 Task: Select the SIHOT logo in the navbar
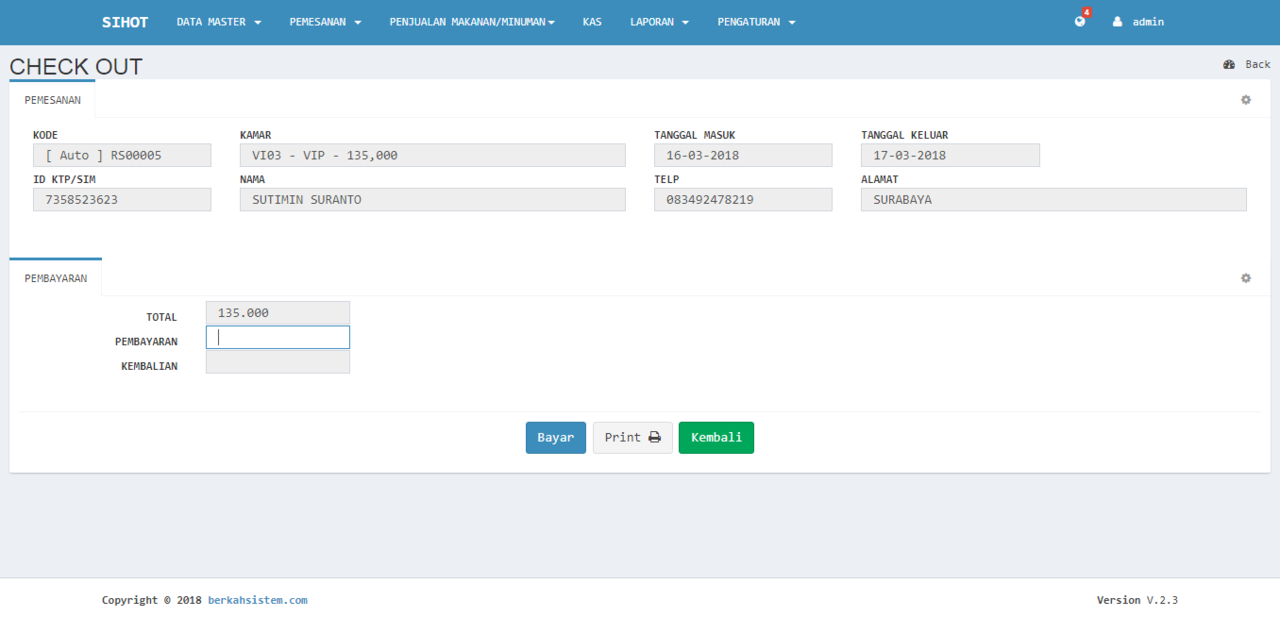click(124, 21)
